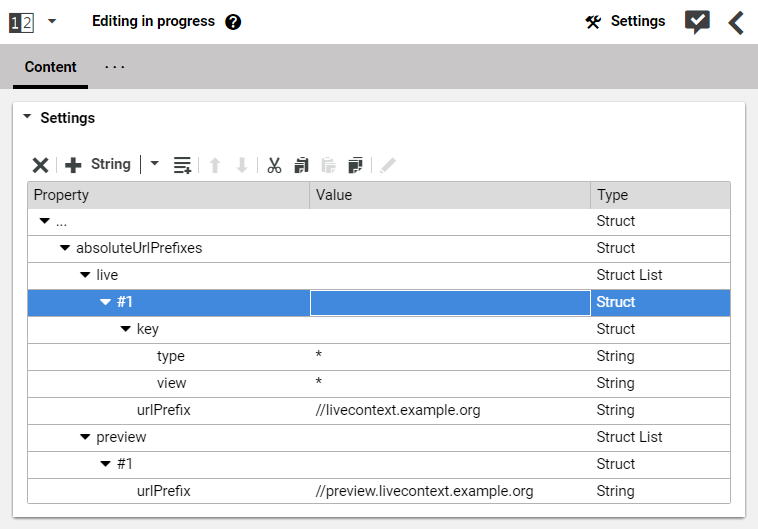Click 'Struct List' type of live row

click(629, 275)
